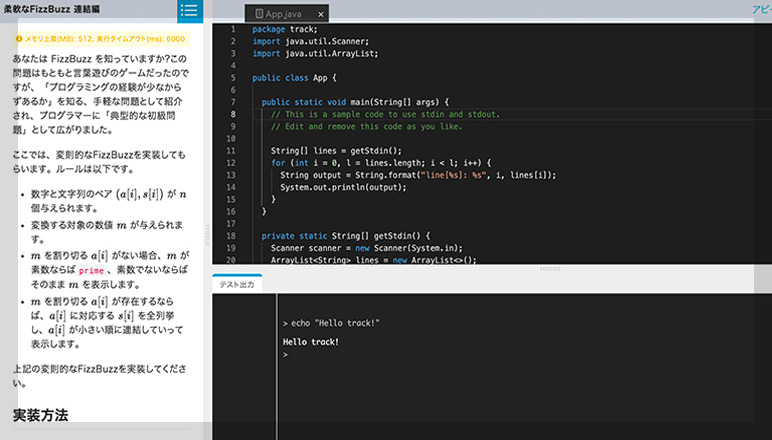Grab the vertical splitter beside problem panel

tap(208, 230)
